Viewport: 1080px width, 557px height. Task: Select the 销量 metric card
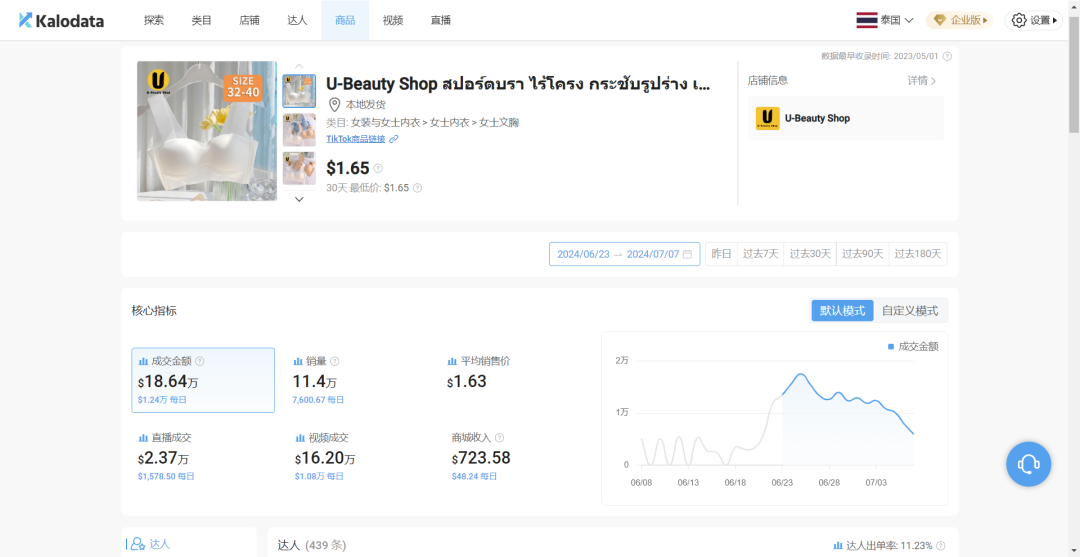coord(358,380)
